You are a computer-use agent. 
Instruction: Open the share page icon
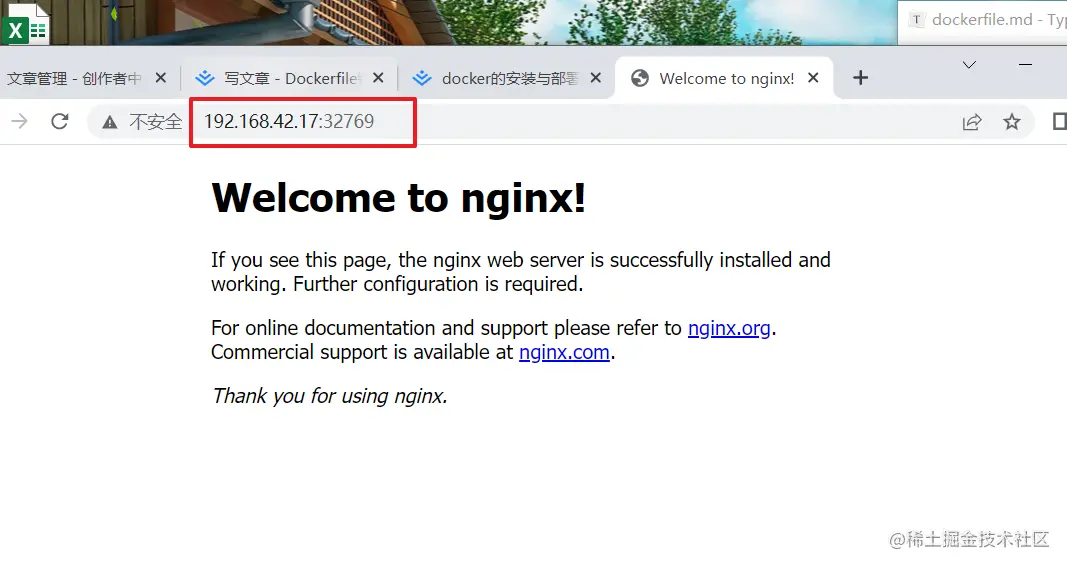(x=972, y=122)
